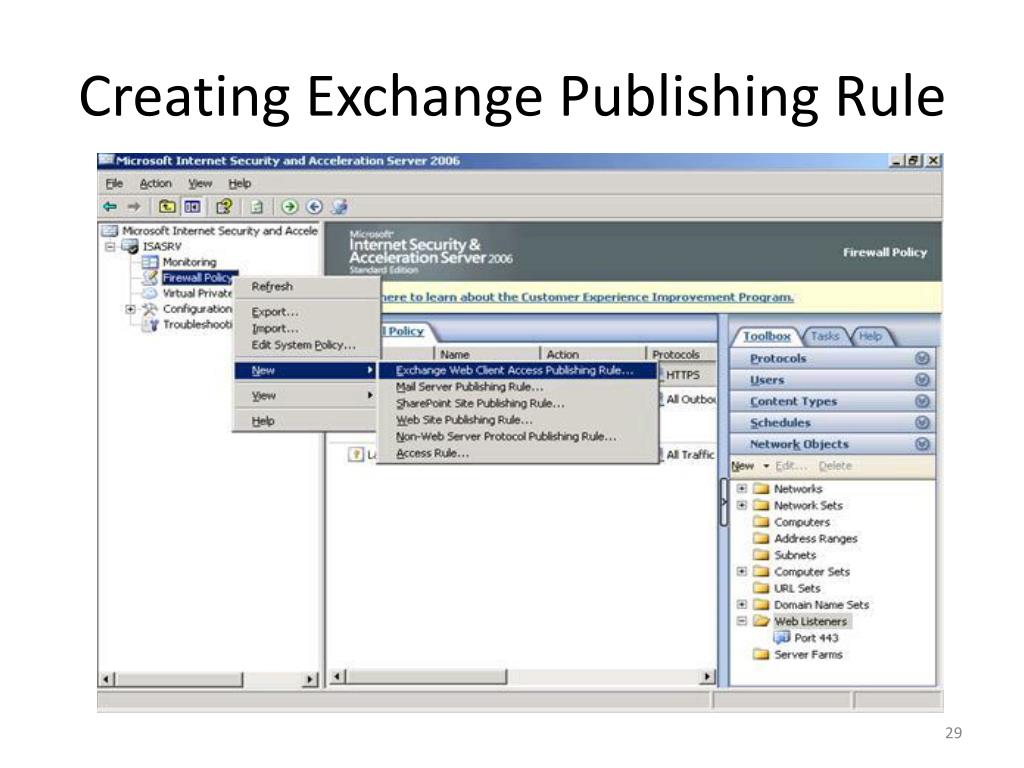Collapse the Network Objects toolbox section
This screenshot has width=1024, height=768.
(922, 444)
